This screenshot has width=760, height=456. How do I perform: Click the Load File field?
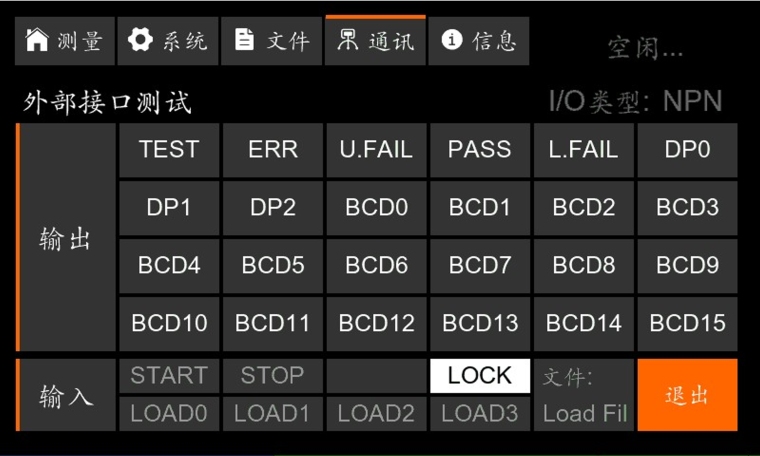pyautogui.click(x=584, y=413)
